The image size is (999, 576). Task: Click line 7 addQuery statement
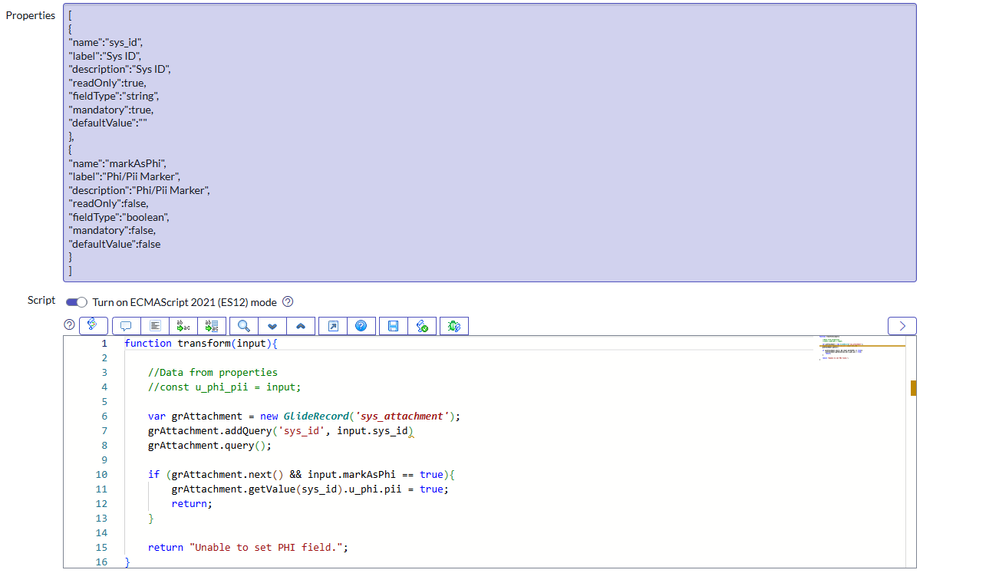click(x=280, y=431)
